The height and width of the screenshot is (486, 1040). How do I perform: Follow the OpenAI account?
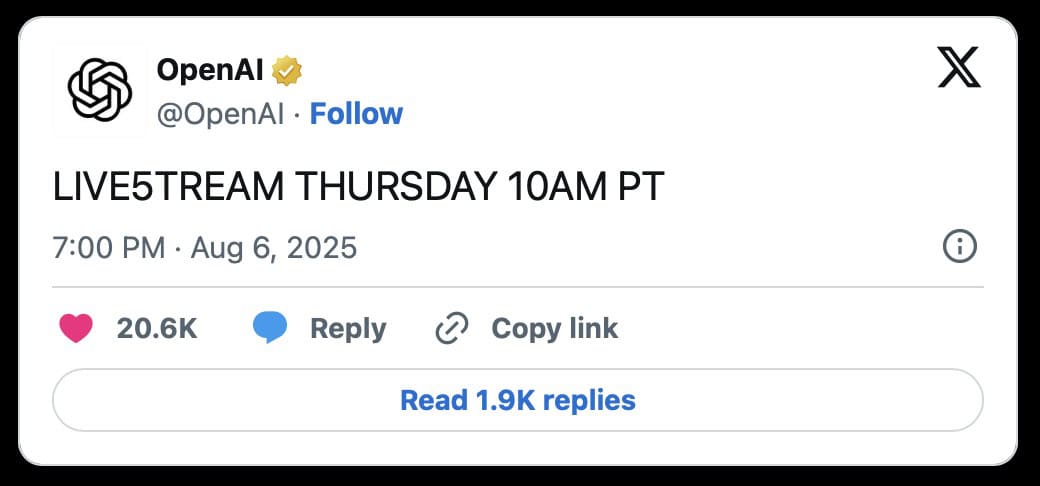[x=356, y=114]
